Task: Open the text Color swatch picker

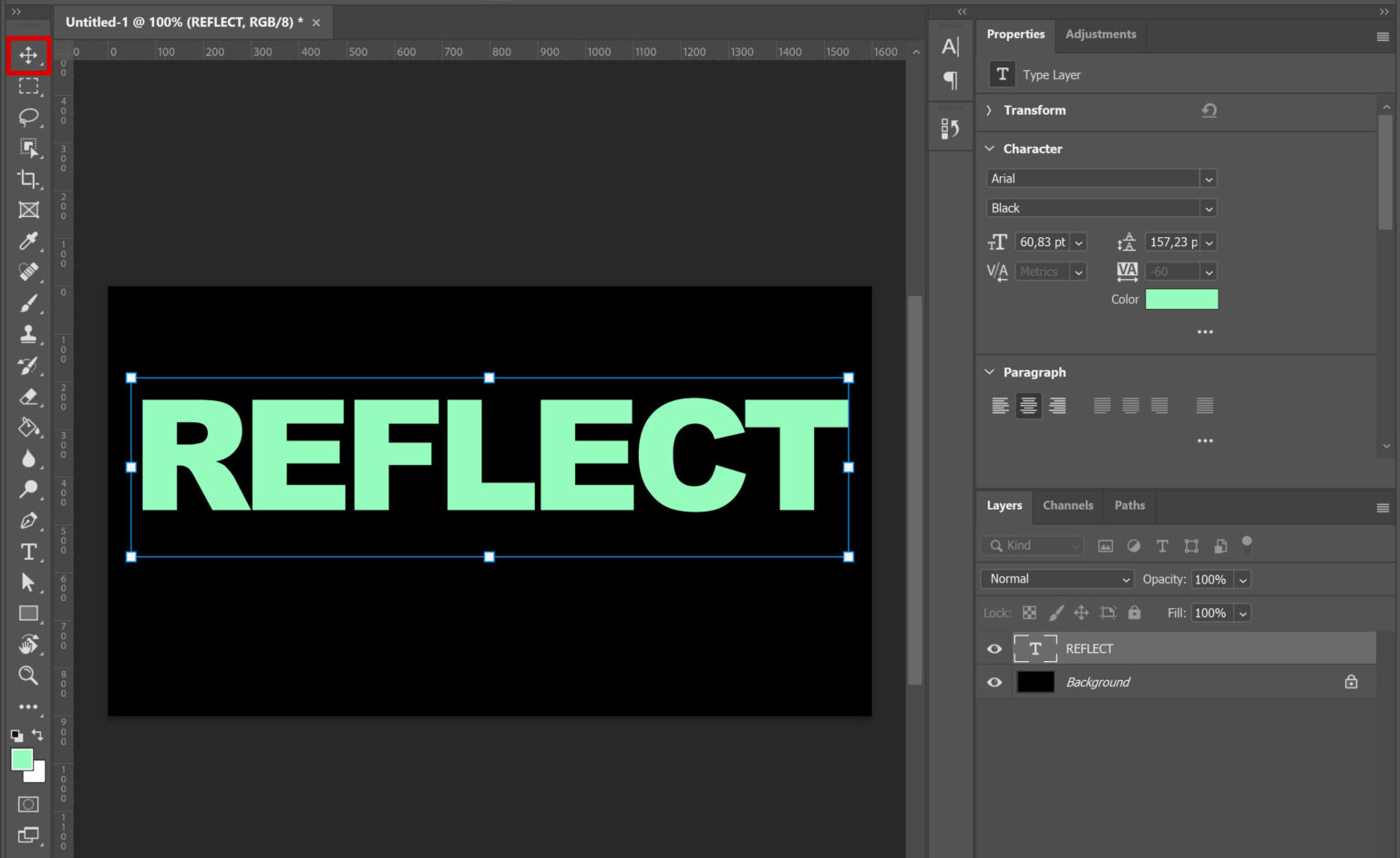Action: coord(1181,299)
